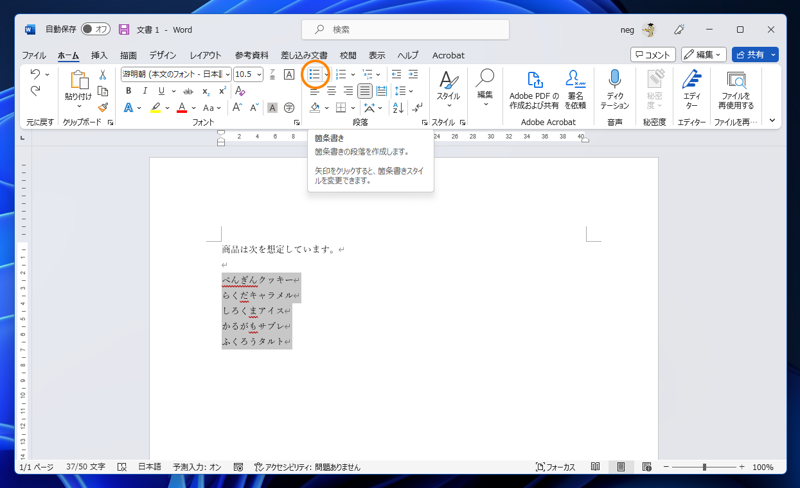Click the Text Effects blue A icon
This screenshot has height=488, width=800.
coord(129,108)
